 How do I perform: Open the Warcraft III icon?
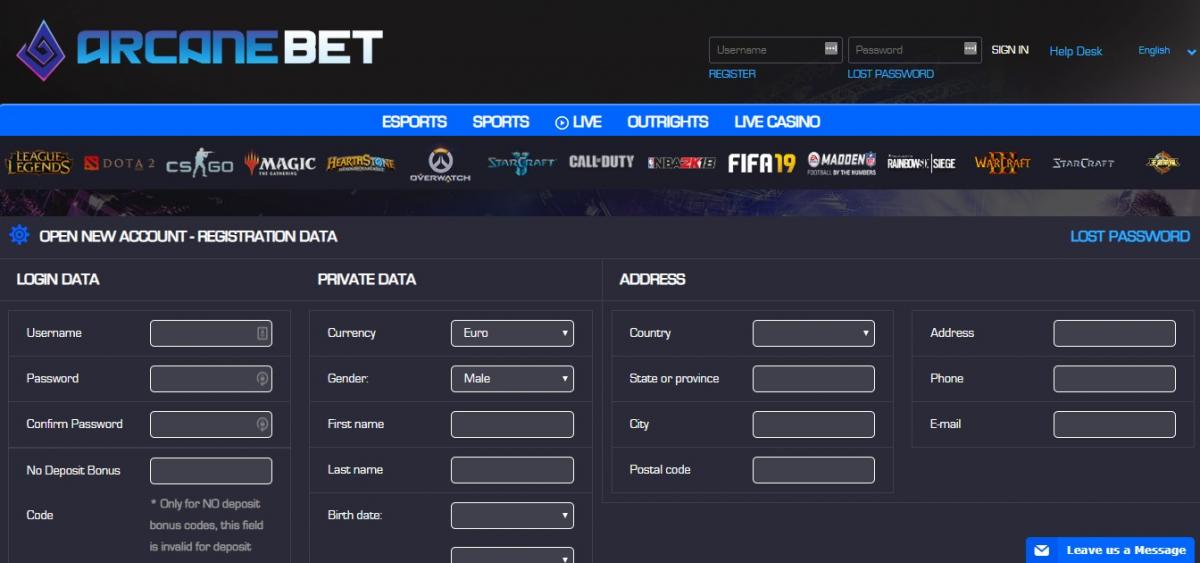1002,163
